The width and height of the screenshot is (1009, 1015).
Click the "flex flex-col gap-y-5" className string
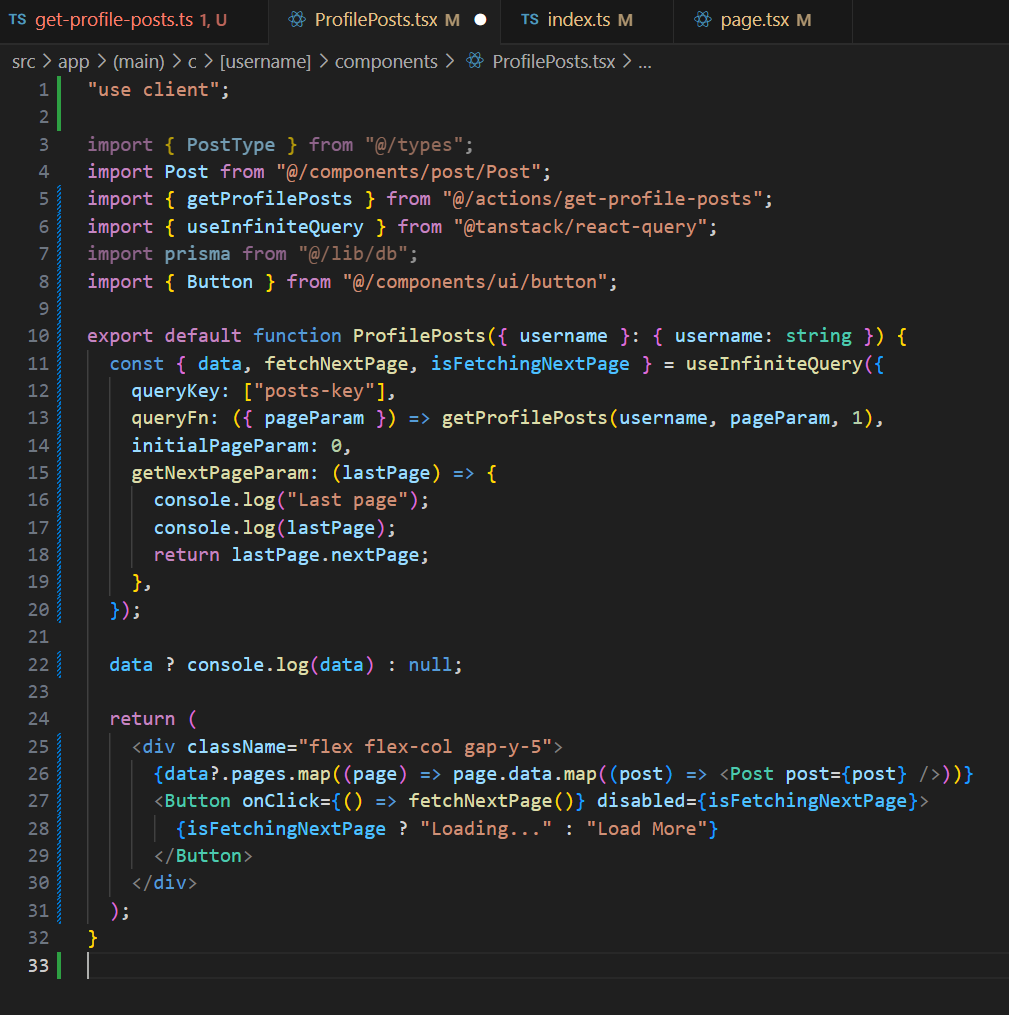(425, 746)
